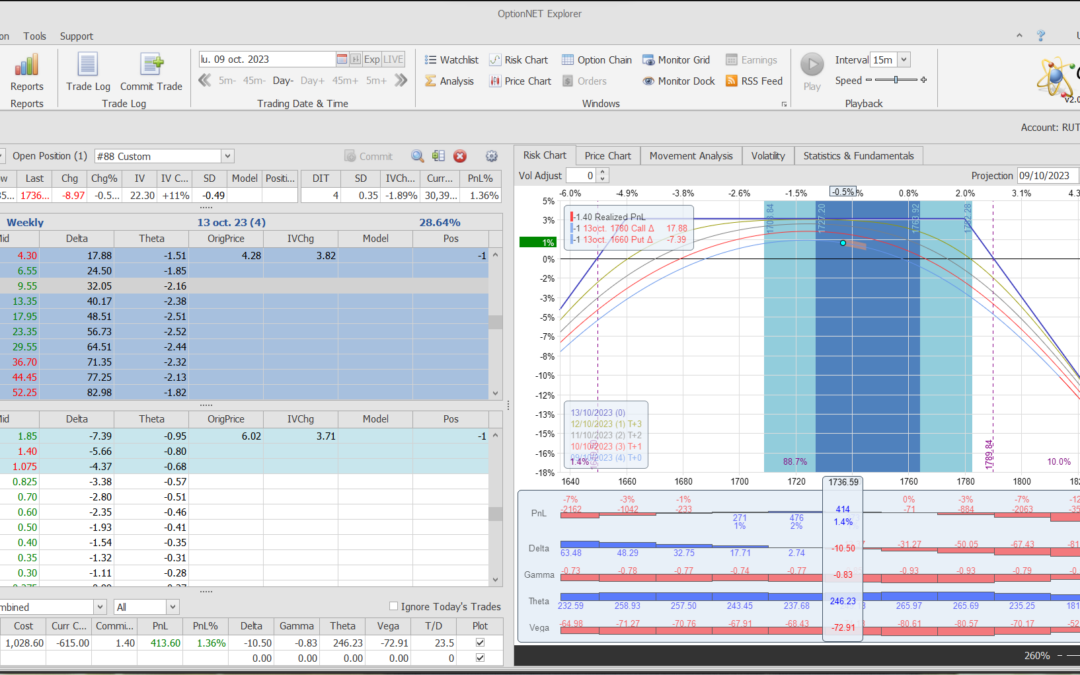Screen dimensions: 1080x675
Task: Open the playback Interval 15m dropdown
Action: point(904,60)
